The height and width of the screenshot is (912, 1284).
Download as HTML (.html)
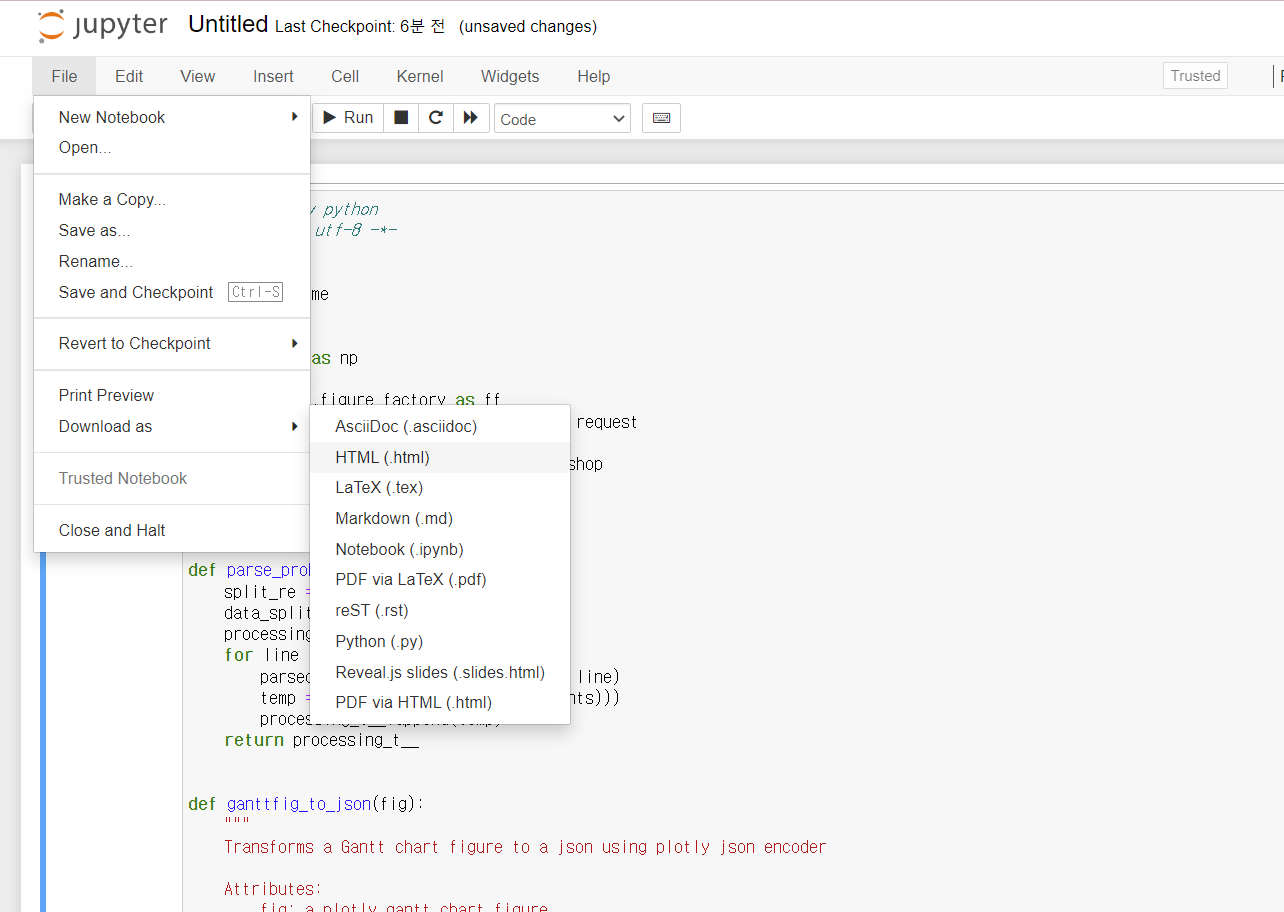pyautogui.click(x=440, y=457)
